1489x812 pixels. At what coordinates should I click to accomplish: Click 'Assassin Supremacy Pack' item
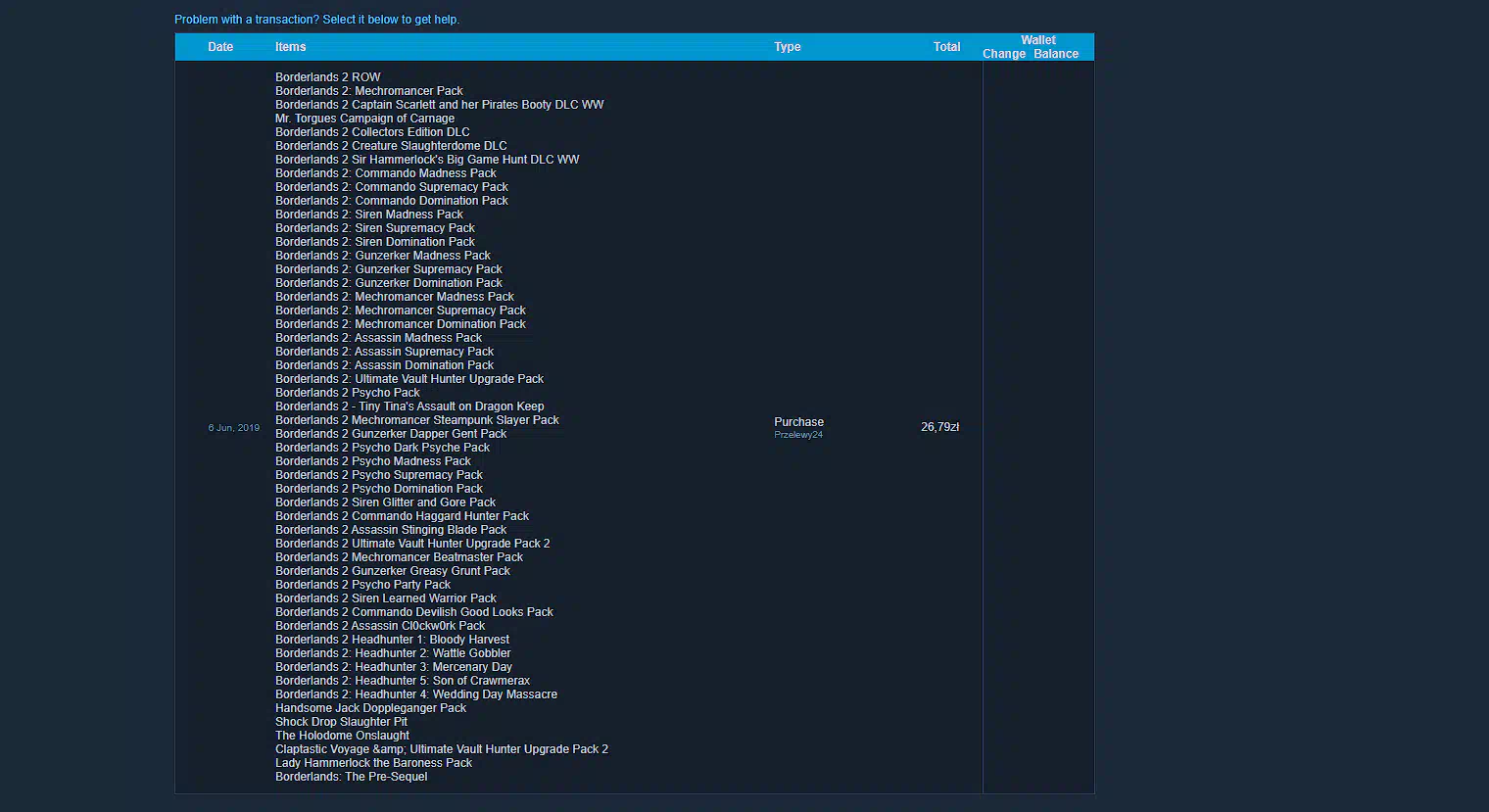[x=385, y=352]
